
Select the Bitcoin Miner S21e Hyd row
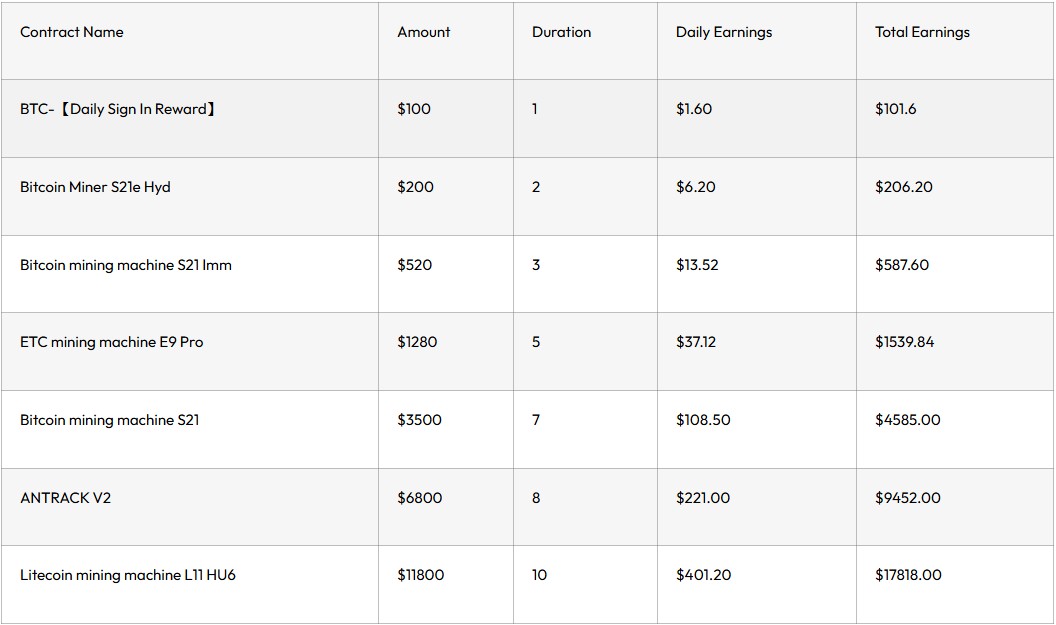pyautogui.click(x=95, y=187)
